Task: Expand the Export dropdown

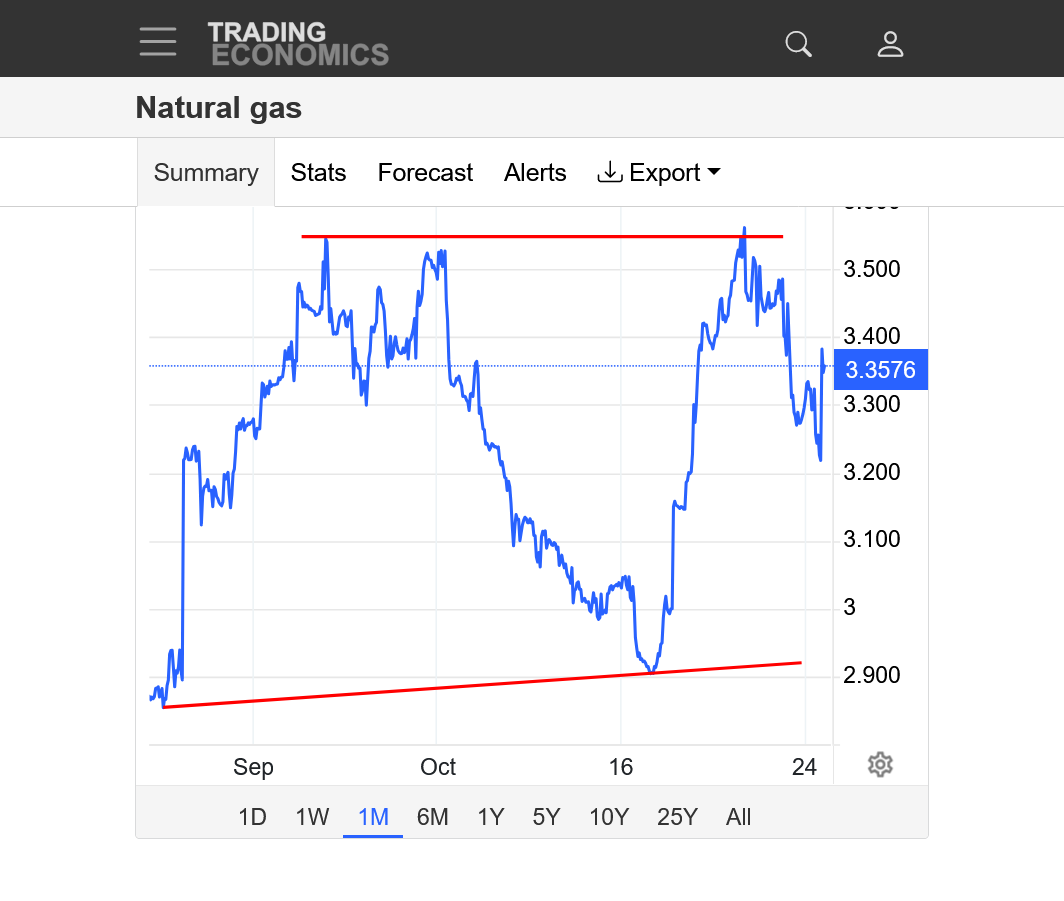Action: (x=659, y=173)
